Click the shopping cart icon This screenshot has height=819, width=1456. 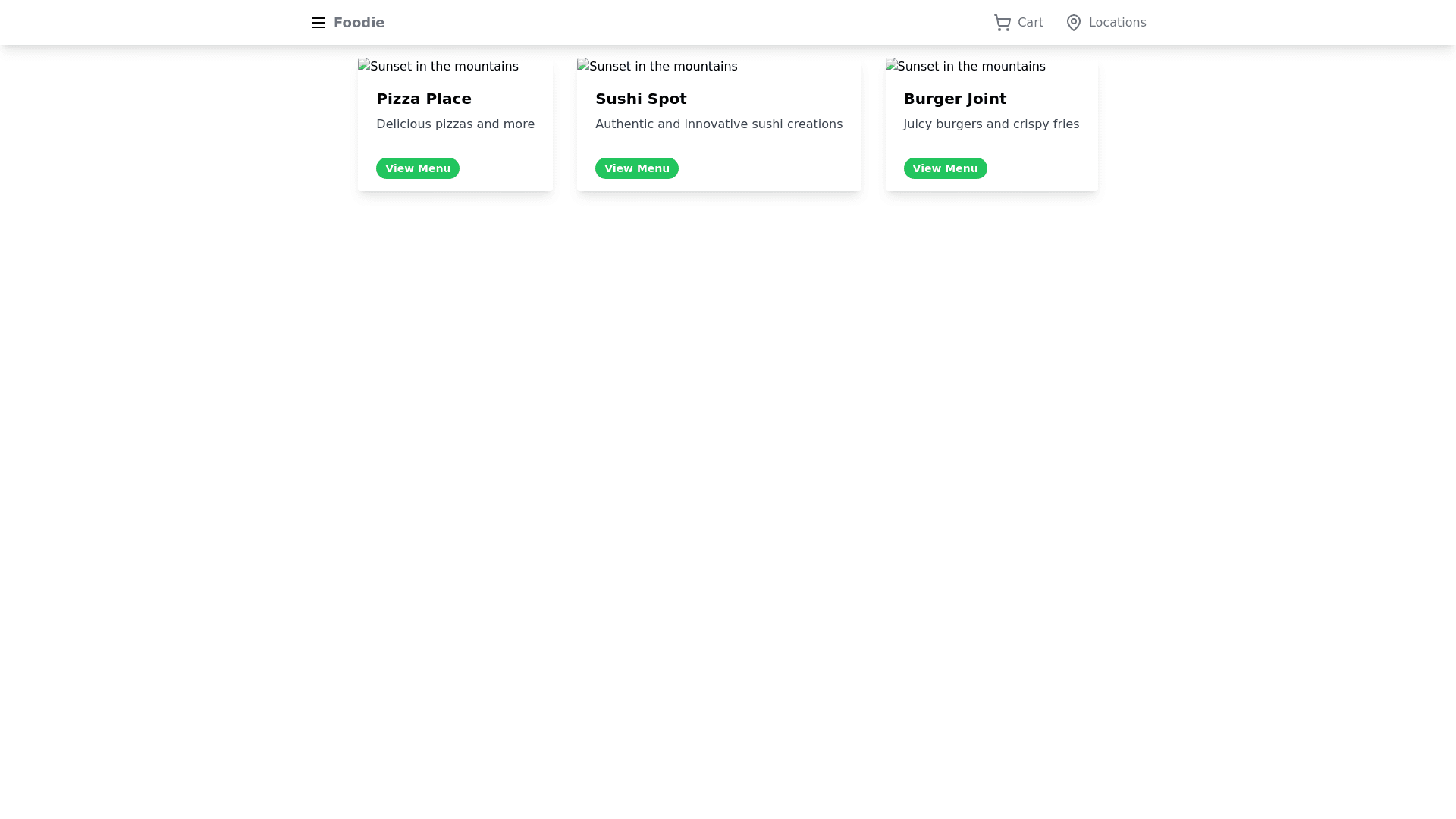1003,23
